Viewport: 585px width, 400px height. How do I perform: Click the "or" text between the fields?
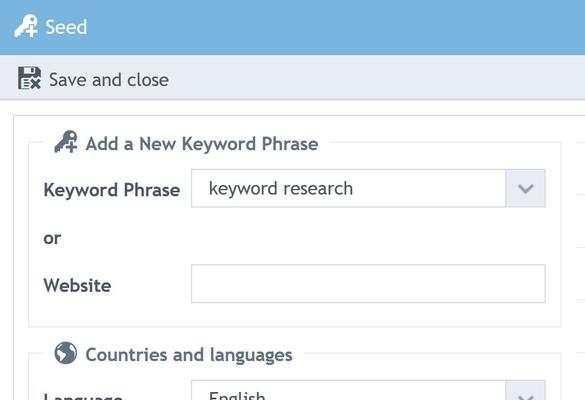52,239
